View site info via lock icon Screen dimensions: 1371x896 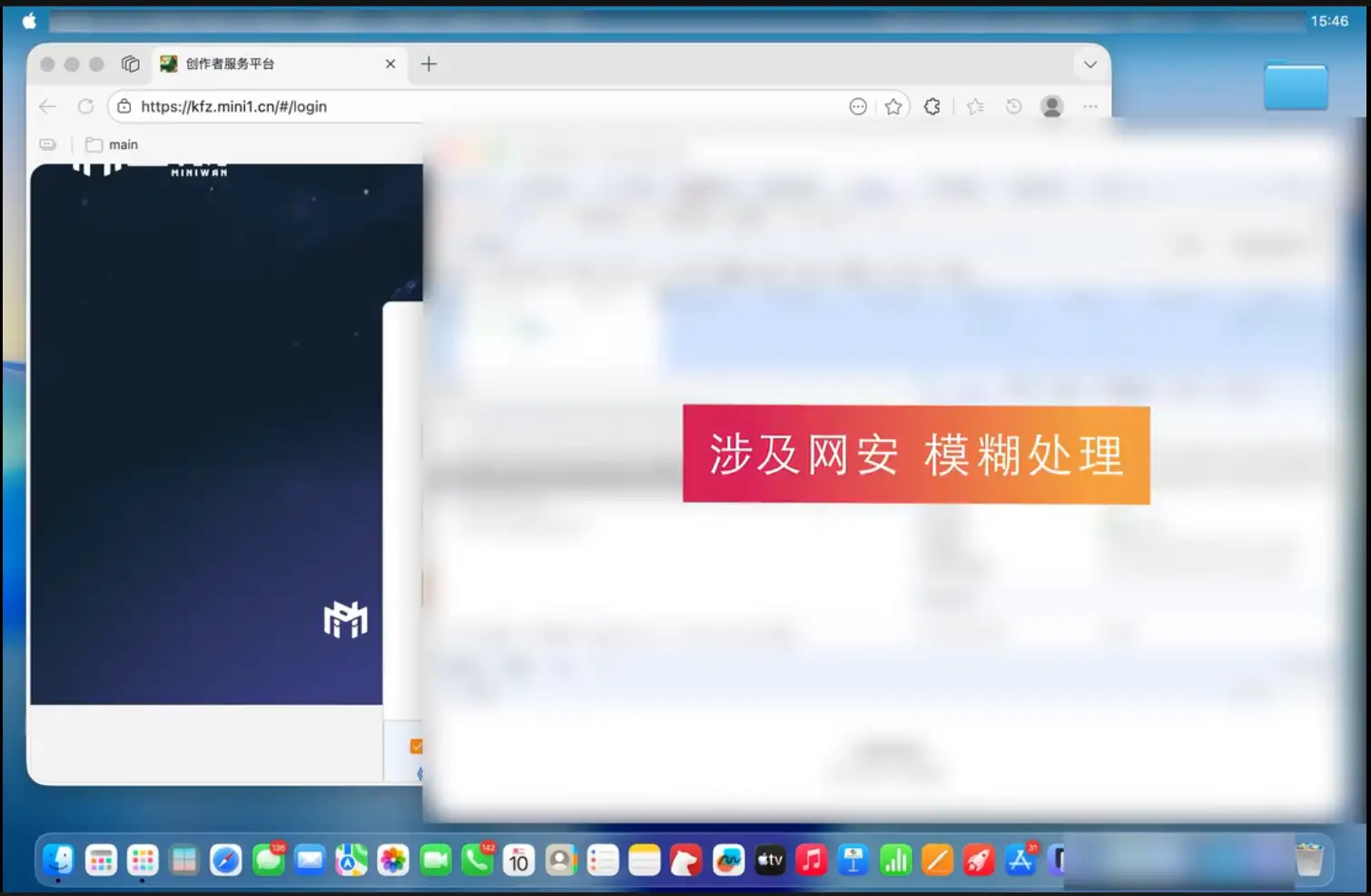124,106
